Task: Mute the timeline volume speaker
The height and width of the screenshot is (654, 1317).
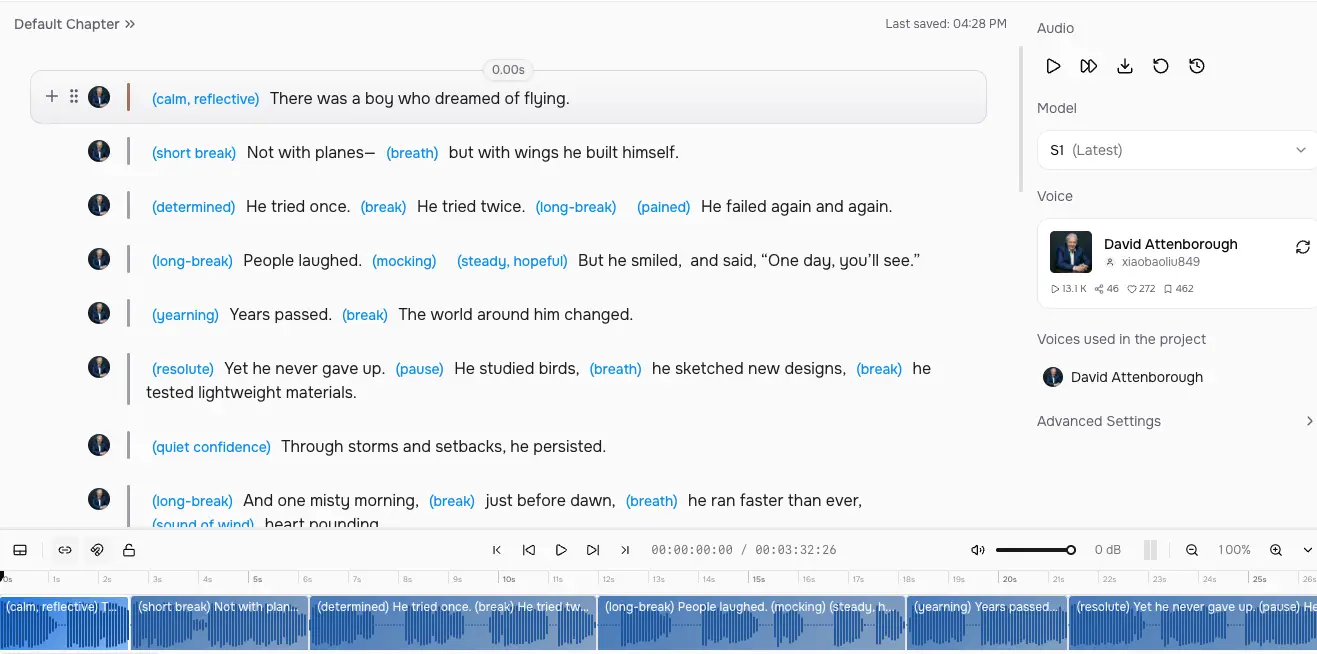Action: [978, 550]
